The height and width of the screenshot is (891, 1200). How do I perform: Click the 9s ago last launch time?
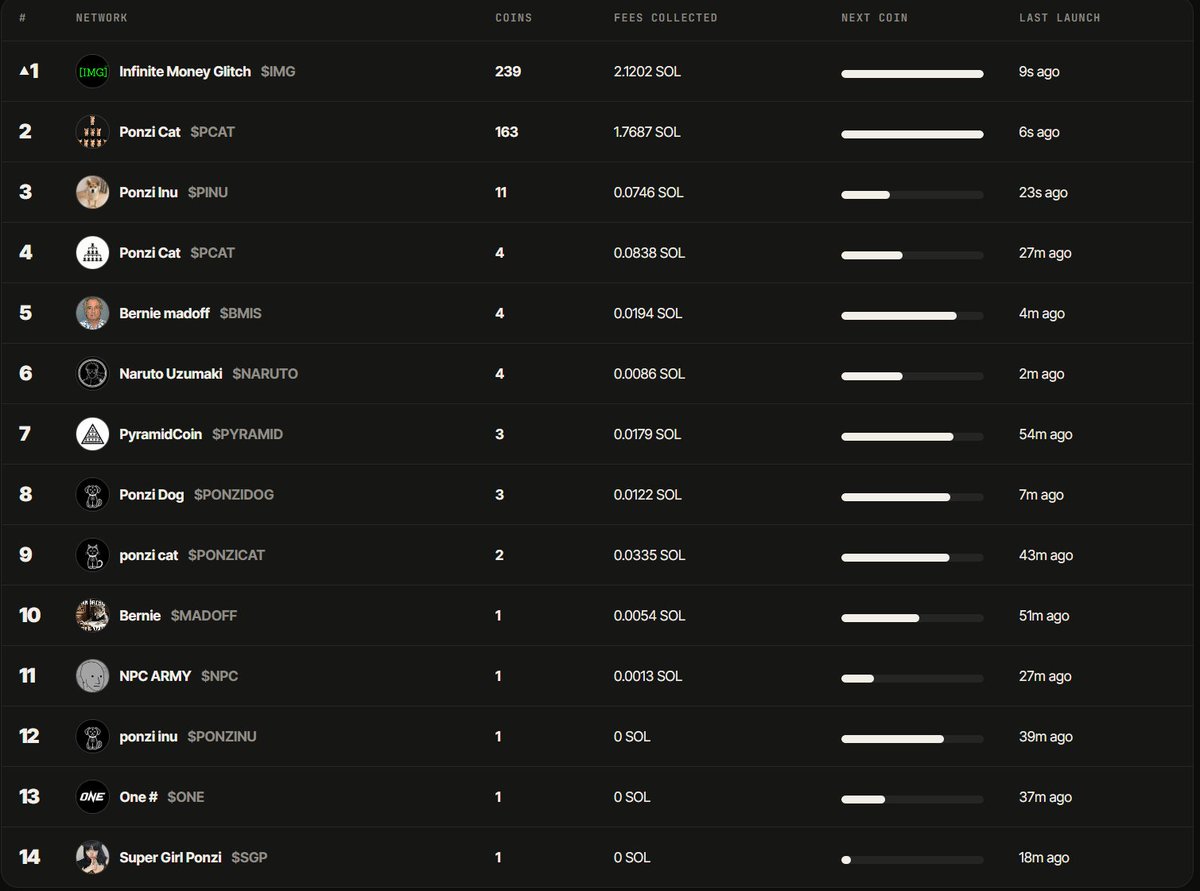(1040, 72)
